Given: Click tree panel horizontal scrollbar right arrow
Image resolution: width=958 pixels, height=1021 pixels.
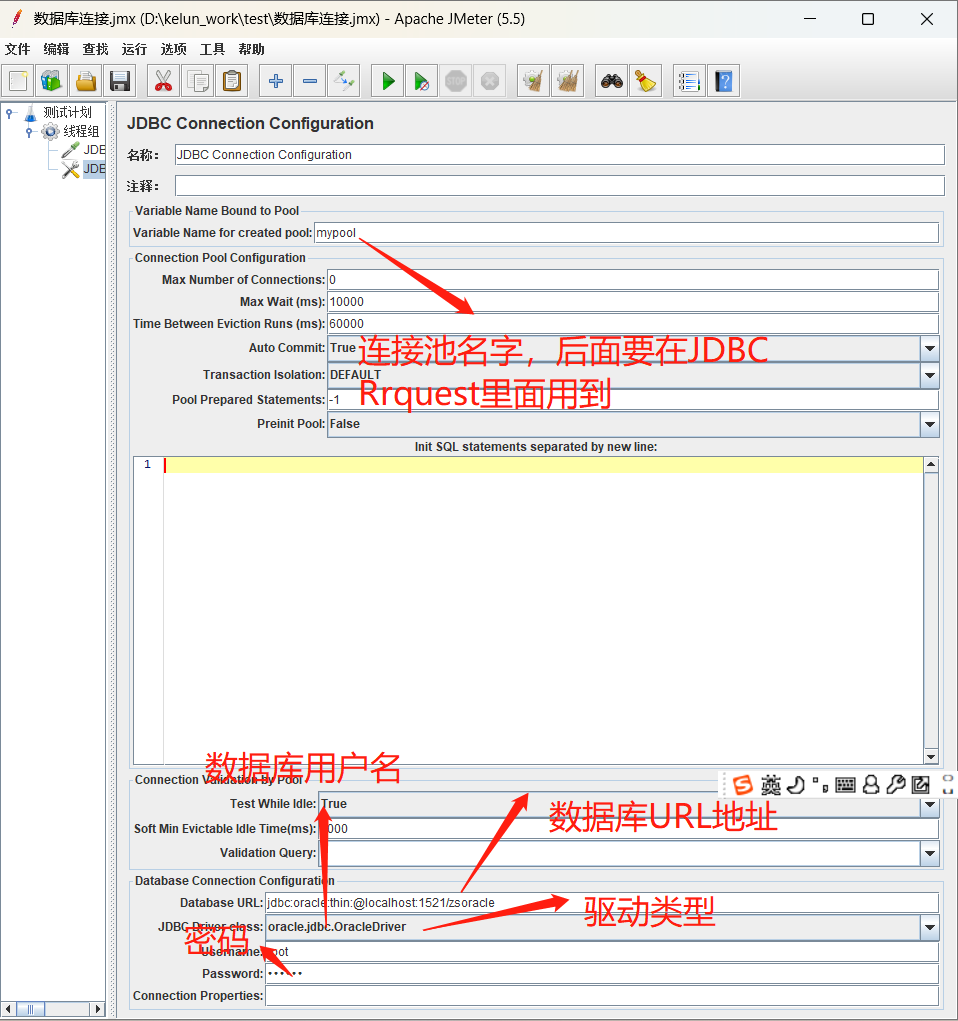Looking at the screenshot, I should 98,1009.
